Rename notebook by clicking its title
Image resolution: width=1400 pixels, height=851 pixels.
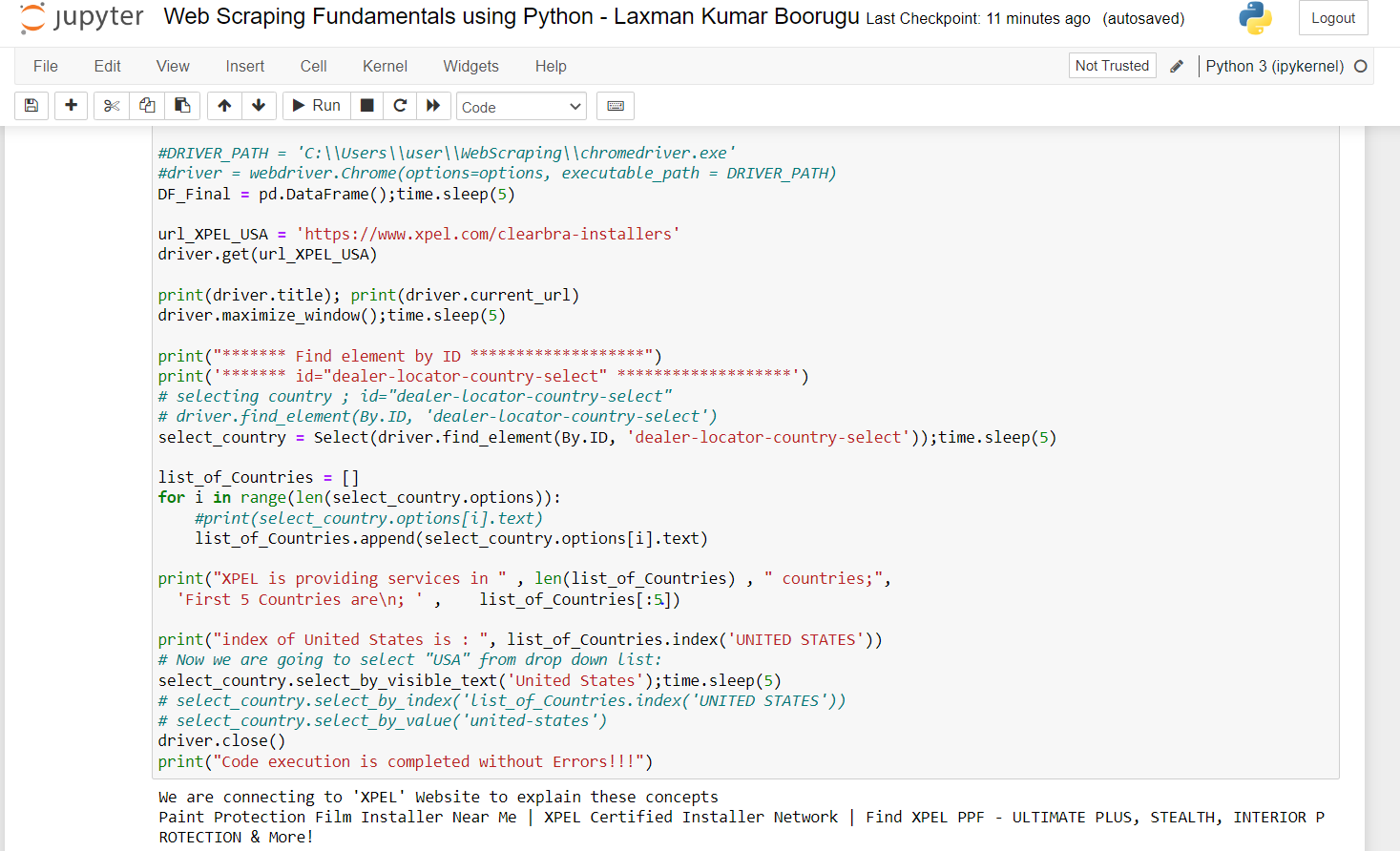pos(512,17)
